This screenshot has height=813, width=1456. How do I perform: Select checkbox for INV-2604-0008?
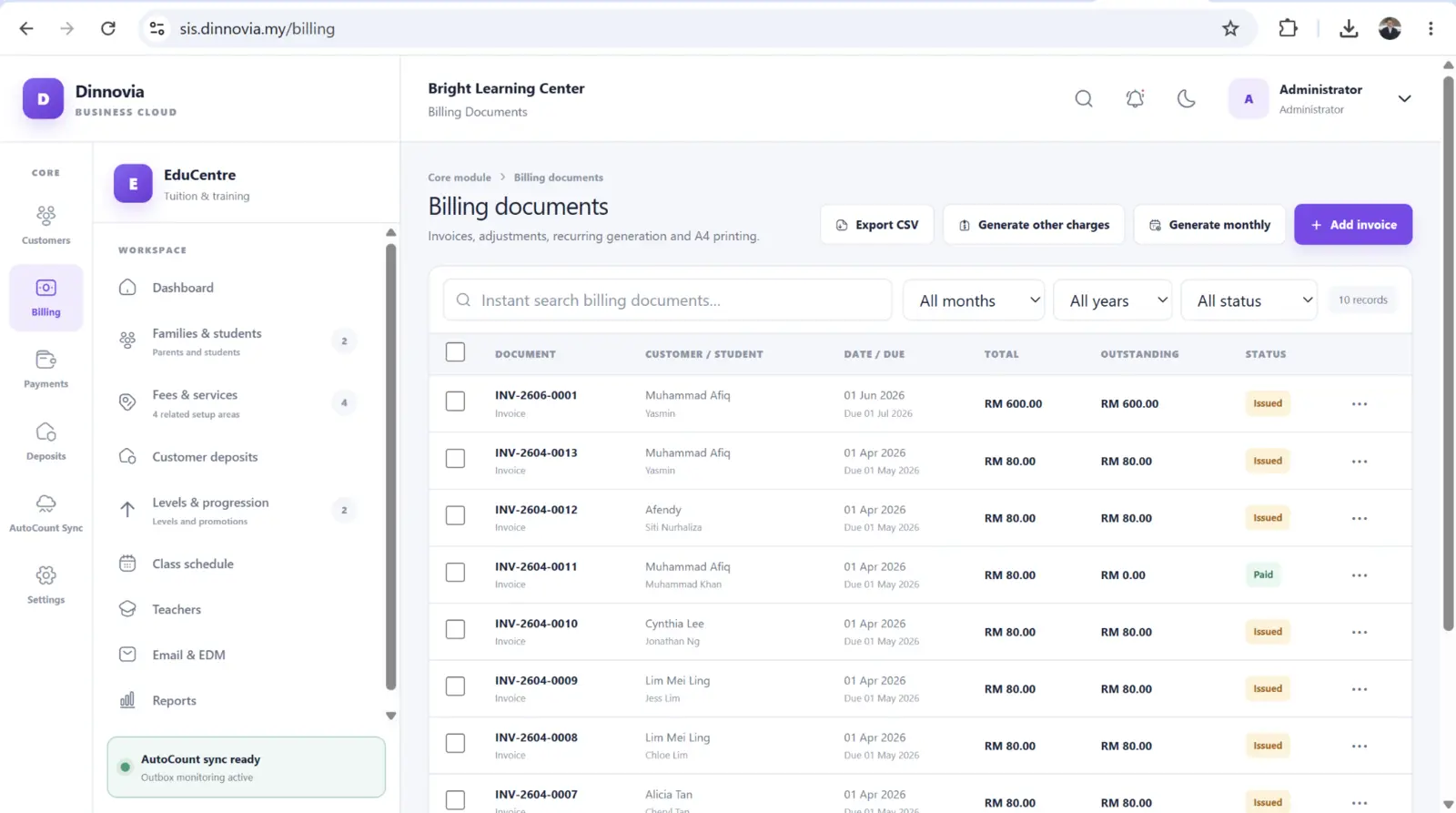pos(455,743)
